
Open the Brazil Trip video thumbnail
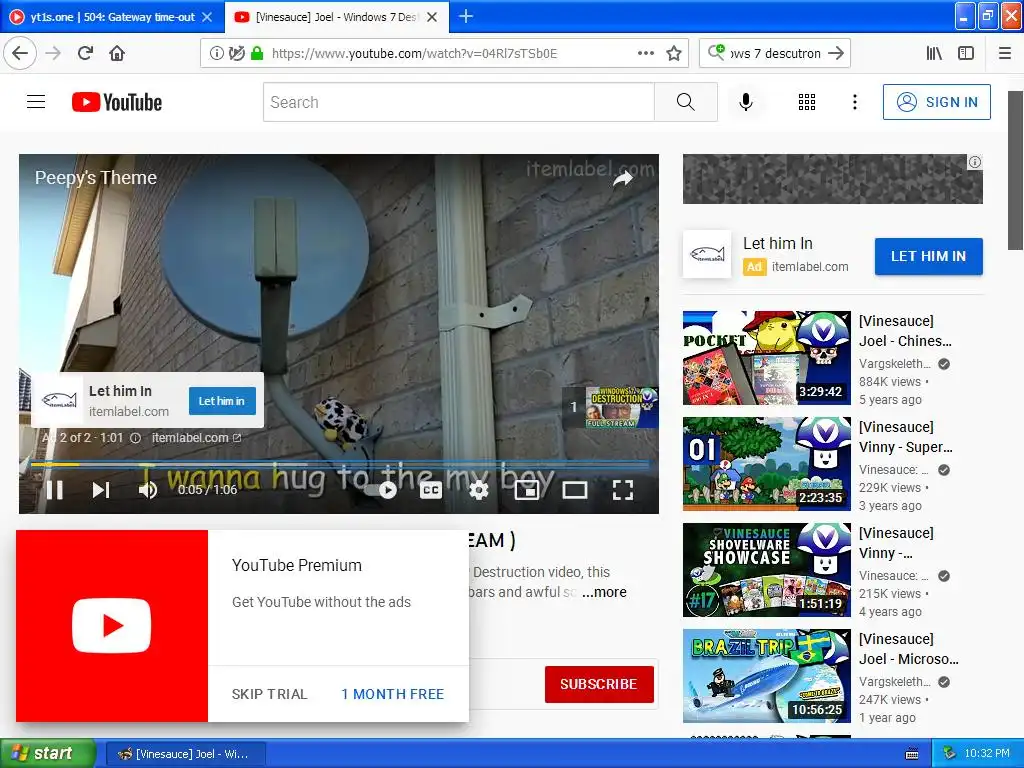[x=767, y=676]
